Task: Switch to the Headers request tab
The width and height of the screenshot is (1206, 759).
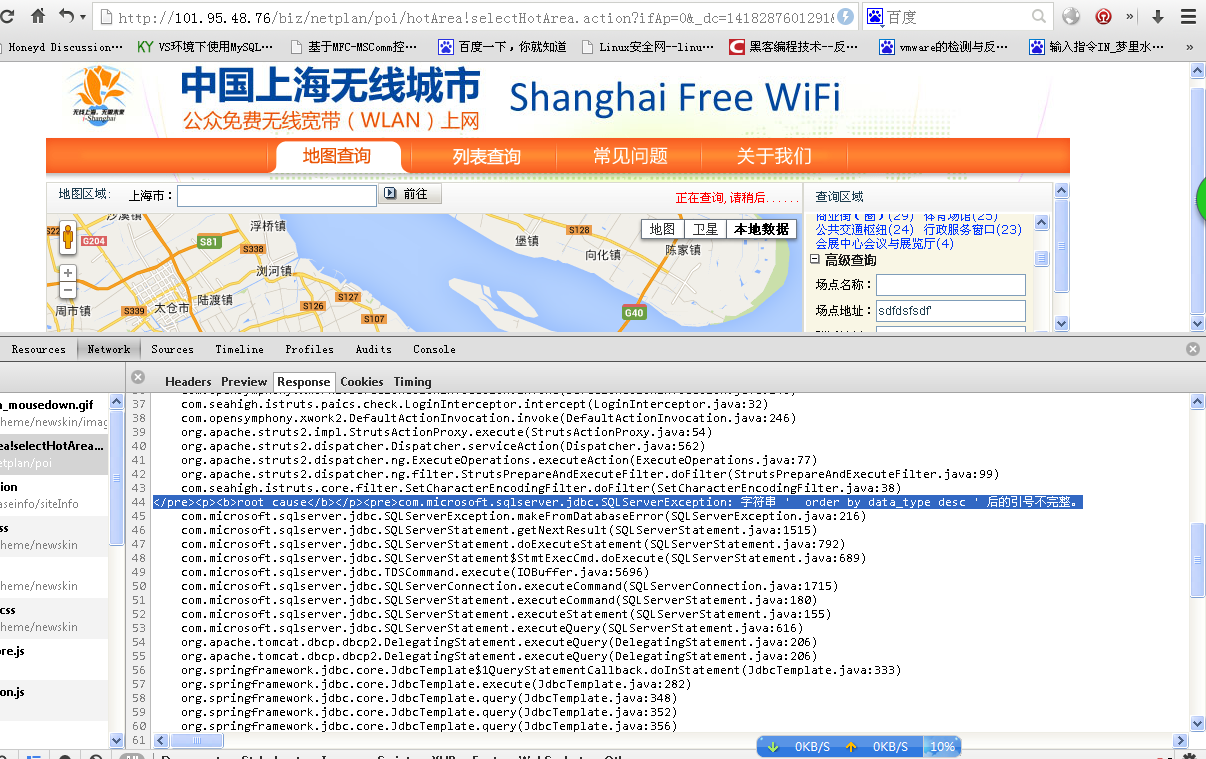Action: (x=188, y=381)
